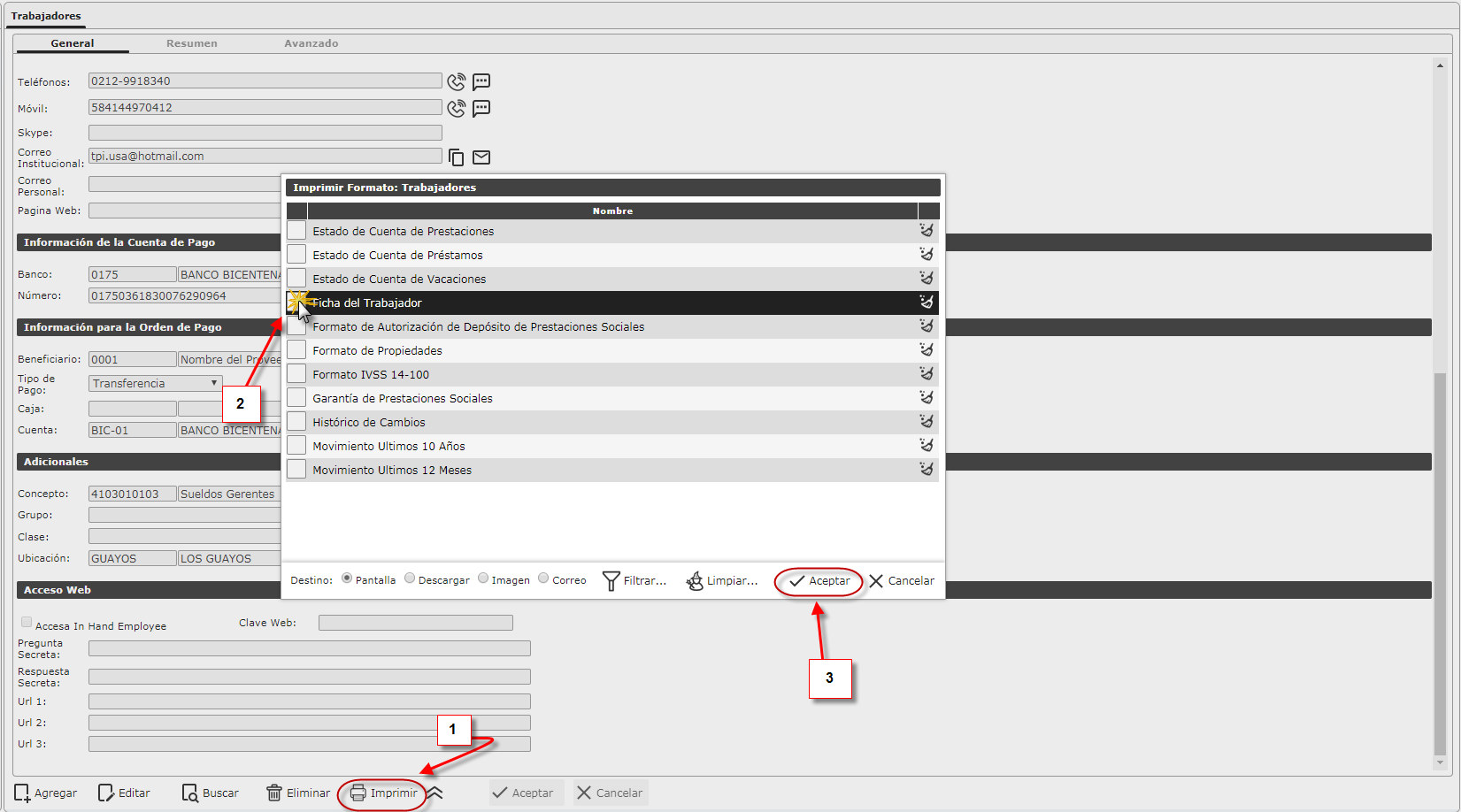Click Cancelar in the print dialog

click(902, 581)
